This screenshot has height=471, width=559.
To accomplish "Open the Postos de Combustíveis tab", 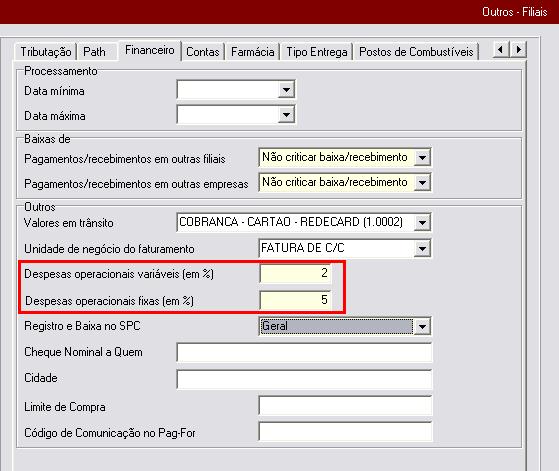I will (416, 52).
